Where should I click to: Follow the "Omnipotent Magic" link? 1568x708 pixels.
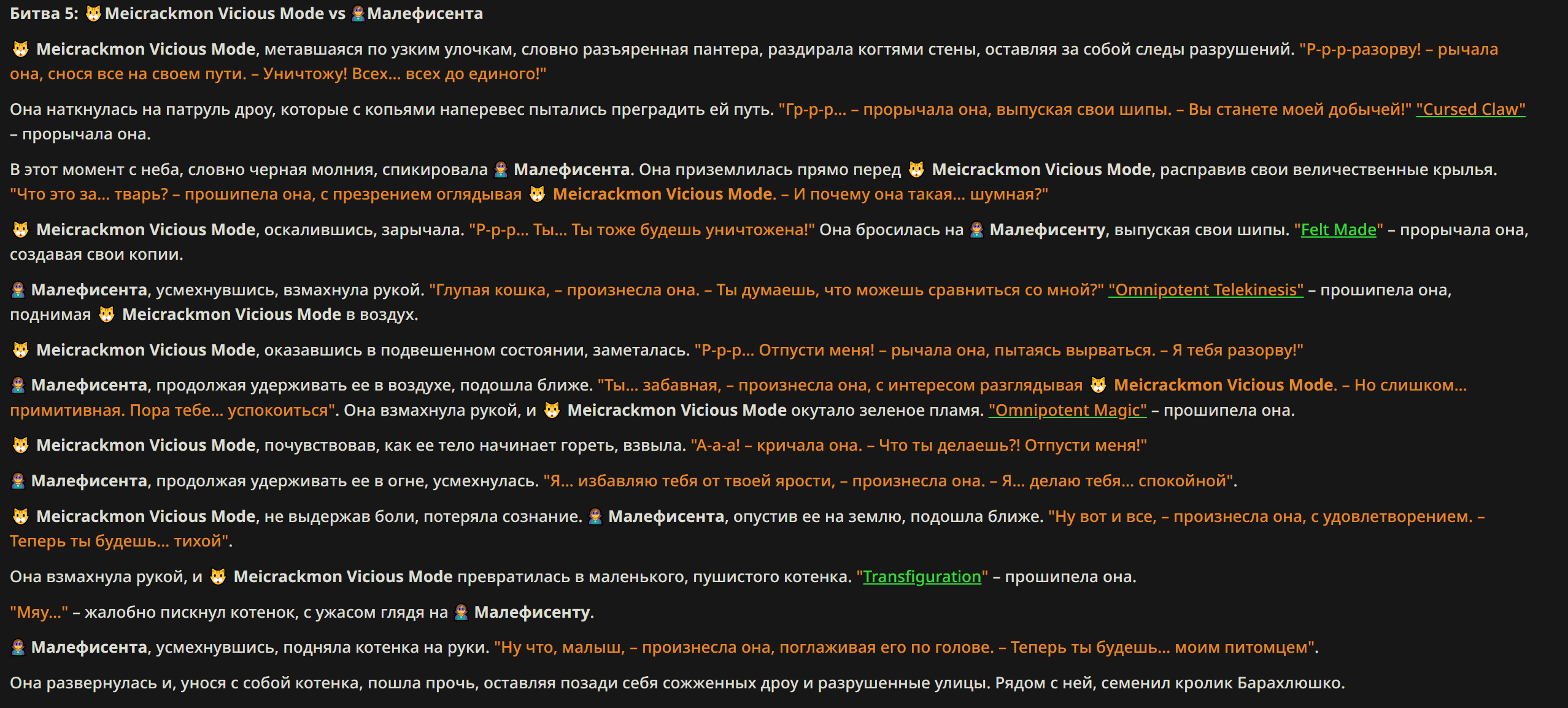(x=1067, y=410)
